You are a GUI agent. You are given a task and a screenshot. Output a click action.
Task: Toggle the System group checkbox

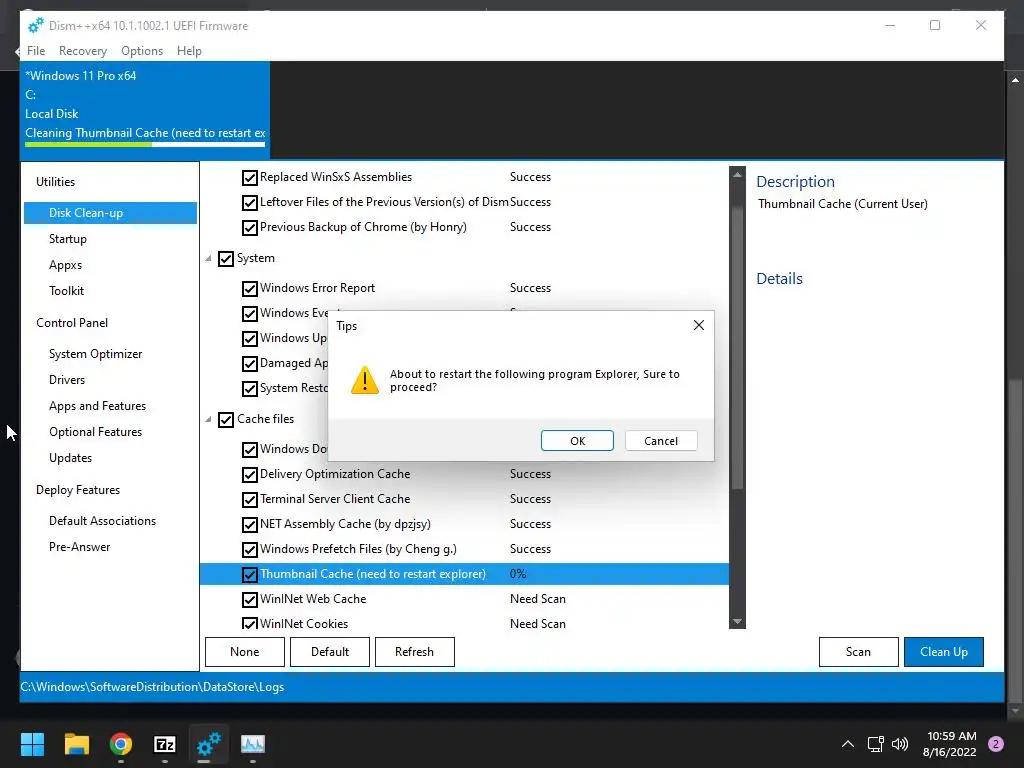226,259
